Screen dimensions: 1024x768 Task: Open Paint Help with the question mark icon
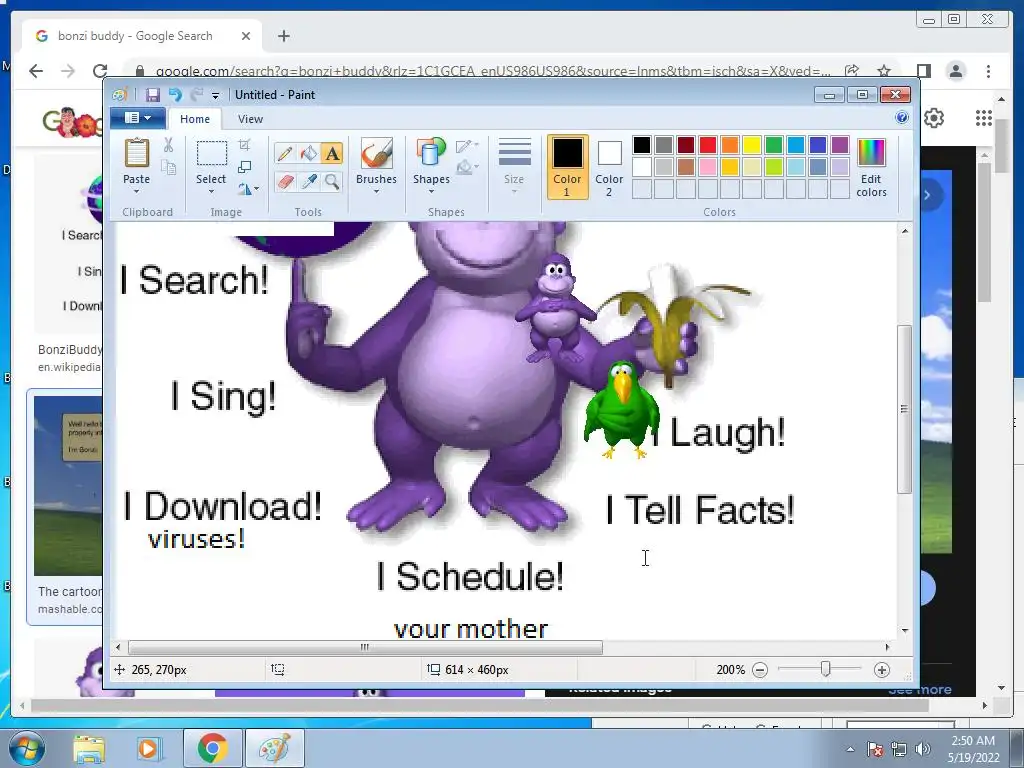(902, 118)
